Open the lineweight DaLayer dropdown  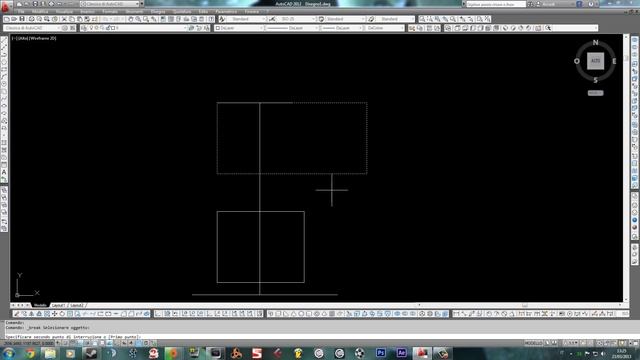(x=342, y=28)
